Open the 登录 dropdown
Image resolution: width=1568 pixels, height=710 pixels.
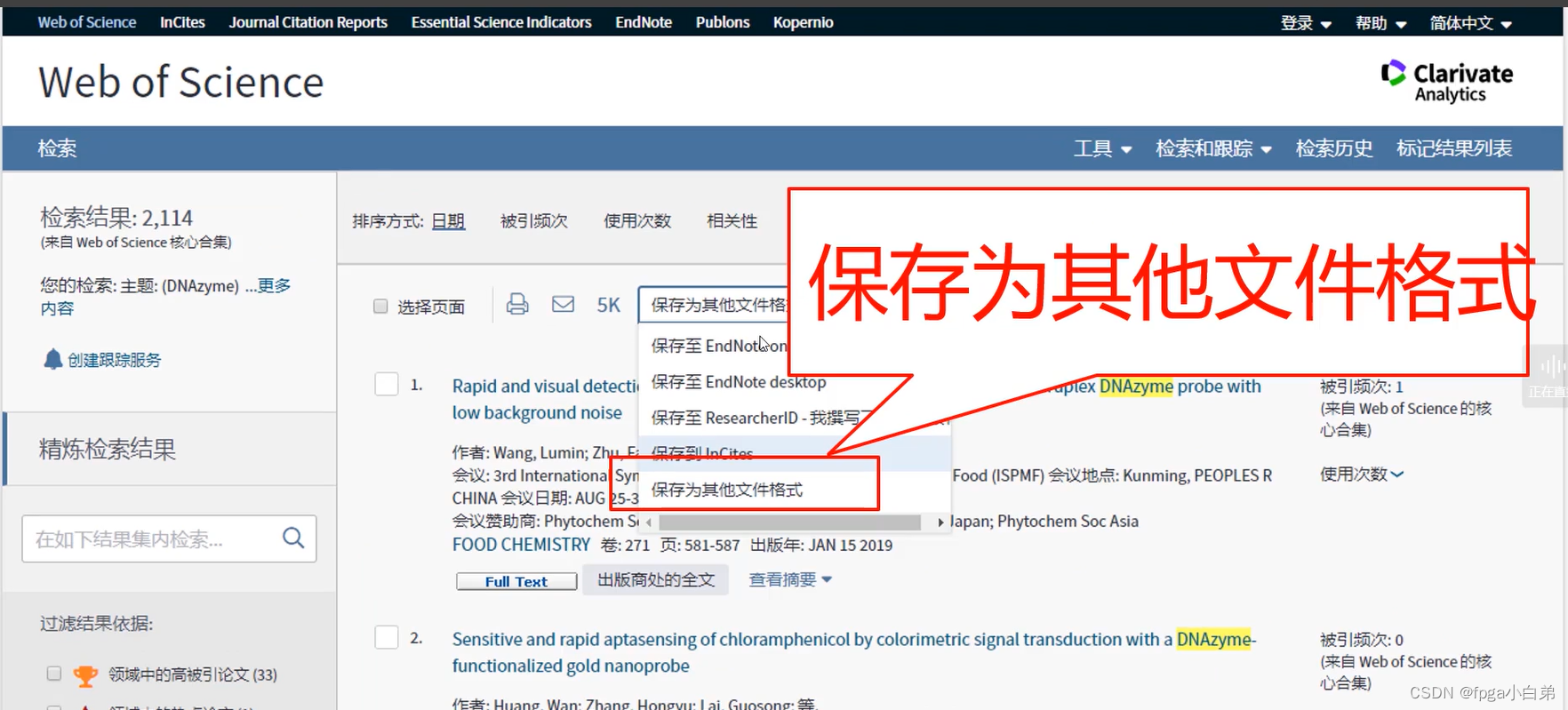1305,23
